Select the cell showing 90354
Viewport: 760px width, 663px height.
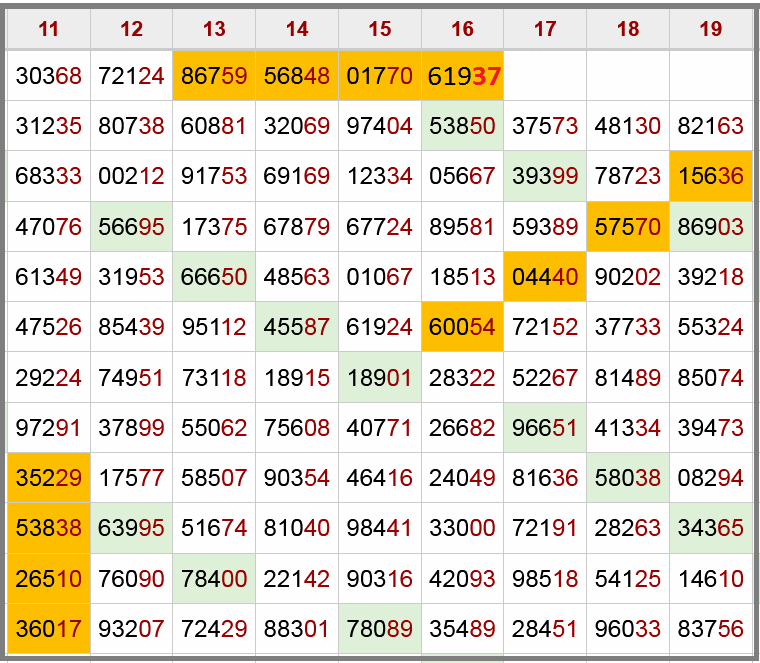297,478
